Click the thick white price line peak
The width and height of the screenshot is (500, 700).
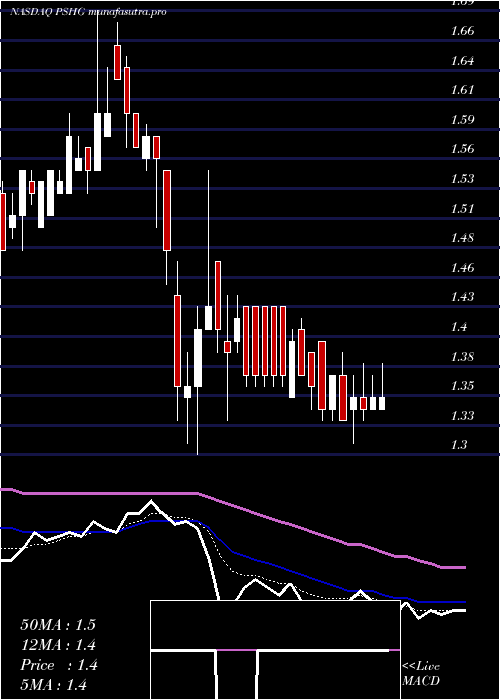(x=152, y=502)
